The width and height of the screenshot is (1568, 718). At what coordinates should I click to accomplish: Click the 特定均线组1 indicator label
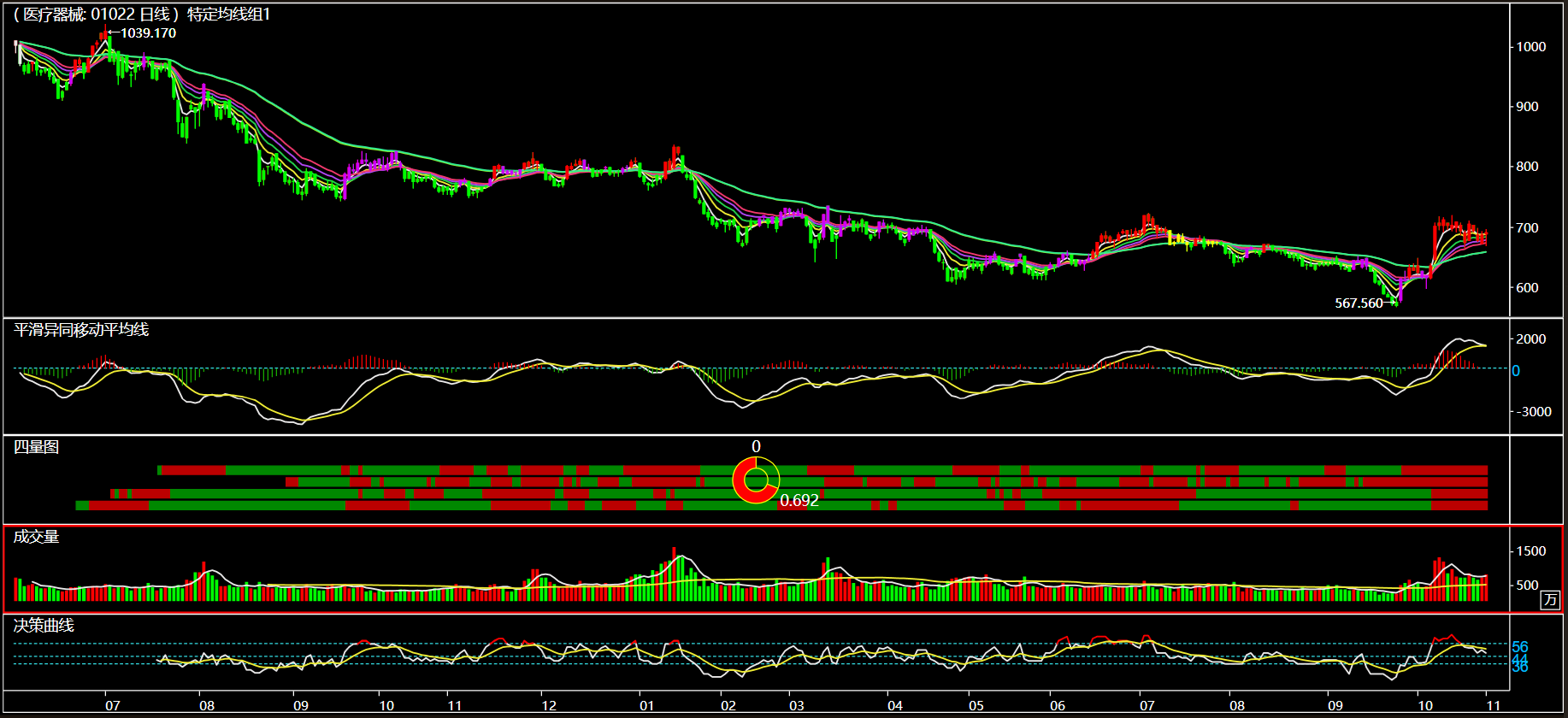tap(228, 15)
